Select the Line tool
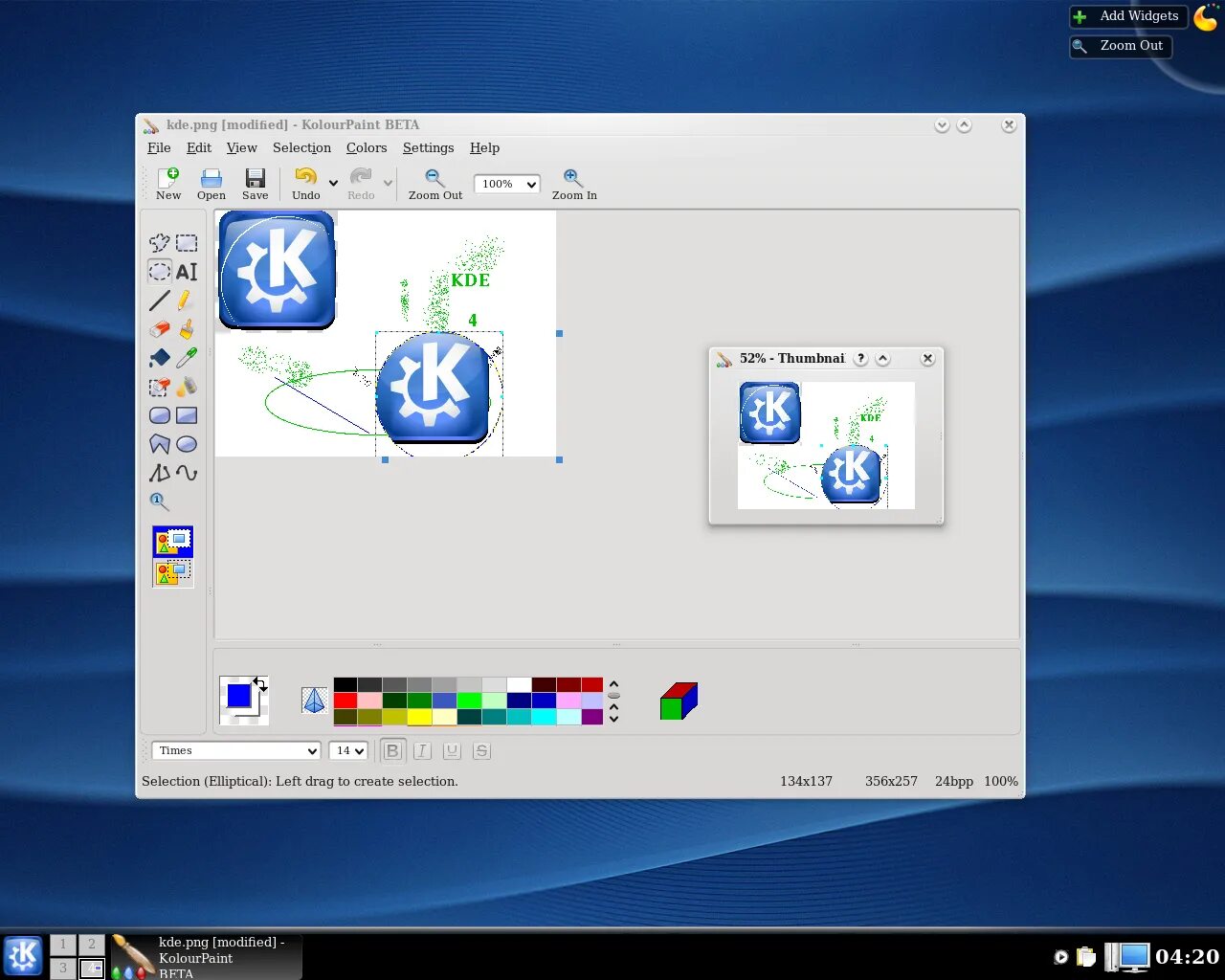 pyautogui.click(x=160, y=301)
